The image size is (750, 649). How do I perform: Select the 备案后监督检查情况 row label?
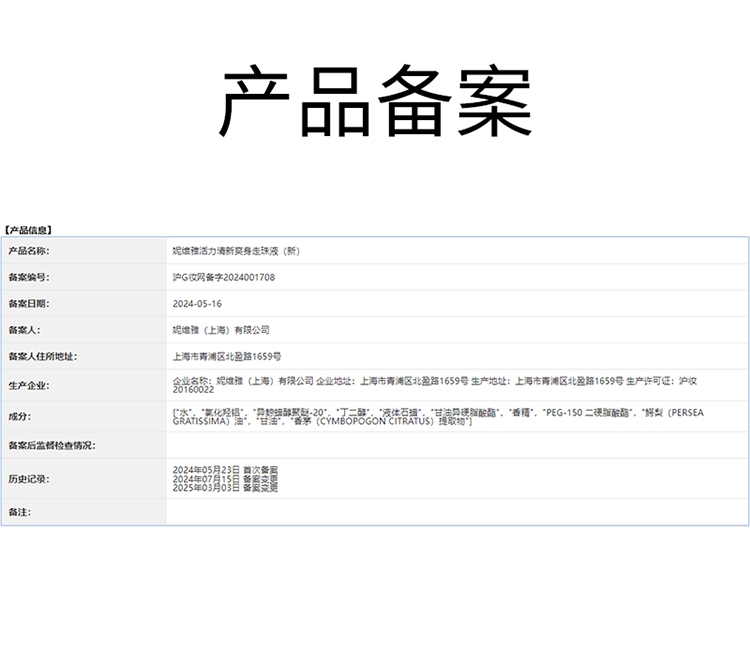[51, 445]
